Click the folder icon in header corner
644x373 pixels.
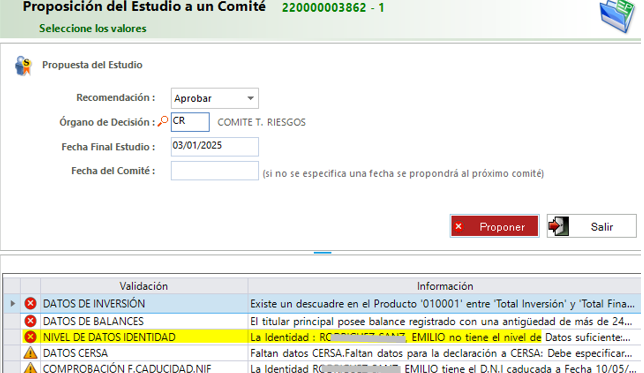(618, 16)
